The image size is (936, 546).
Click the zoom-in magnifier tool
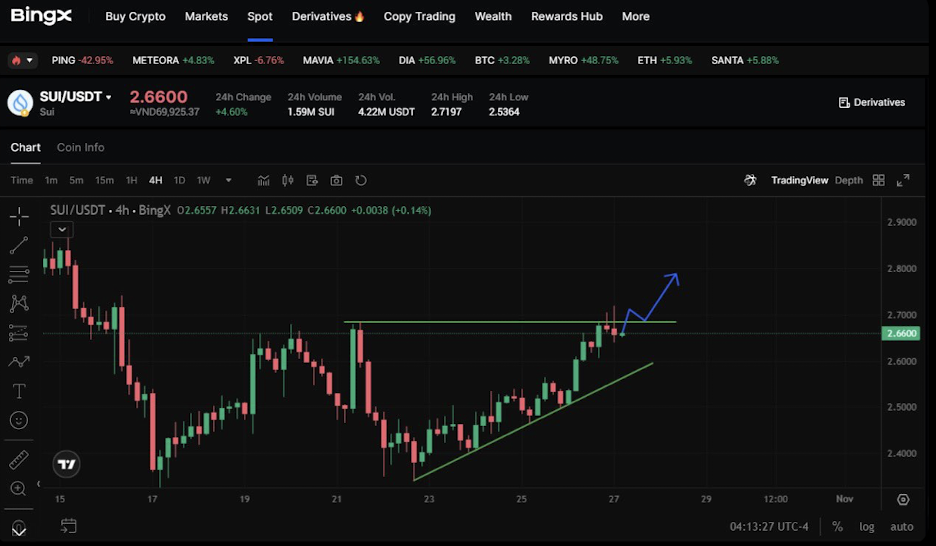[x=19, y=489]
